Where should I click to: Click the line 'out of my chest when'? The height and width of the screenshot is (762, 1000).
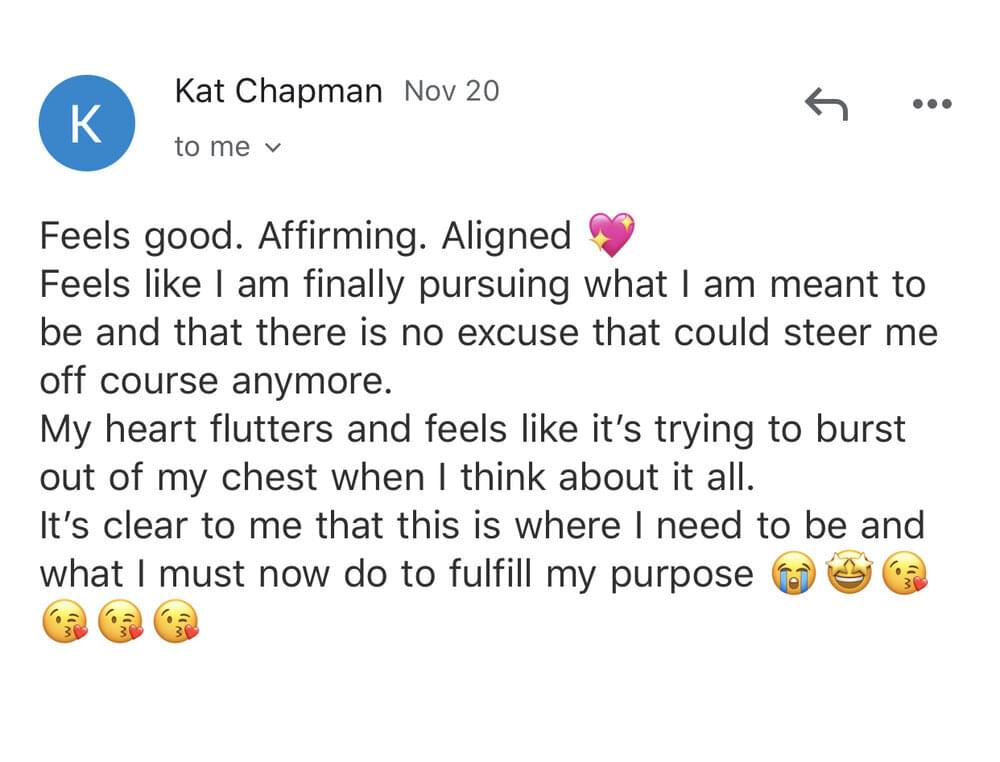397,478
